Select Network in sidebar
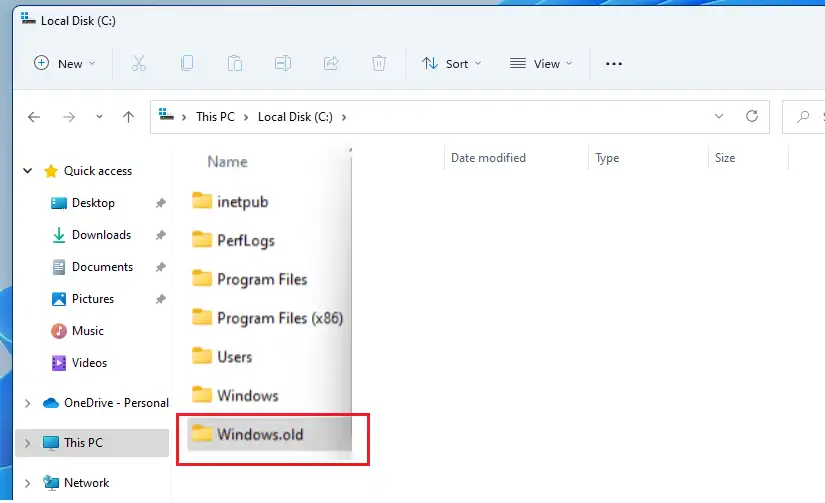This screenshot has width=825, height=503. click(86, 483)
